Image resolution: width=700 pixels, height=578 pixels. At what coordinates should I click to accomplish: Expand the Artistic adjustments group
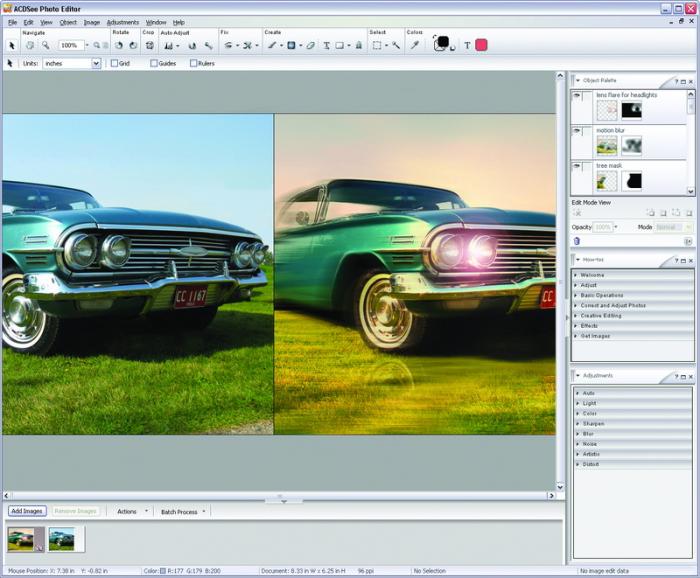[x=633, y=454]
